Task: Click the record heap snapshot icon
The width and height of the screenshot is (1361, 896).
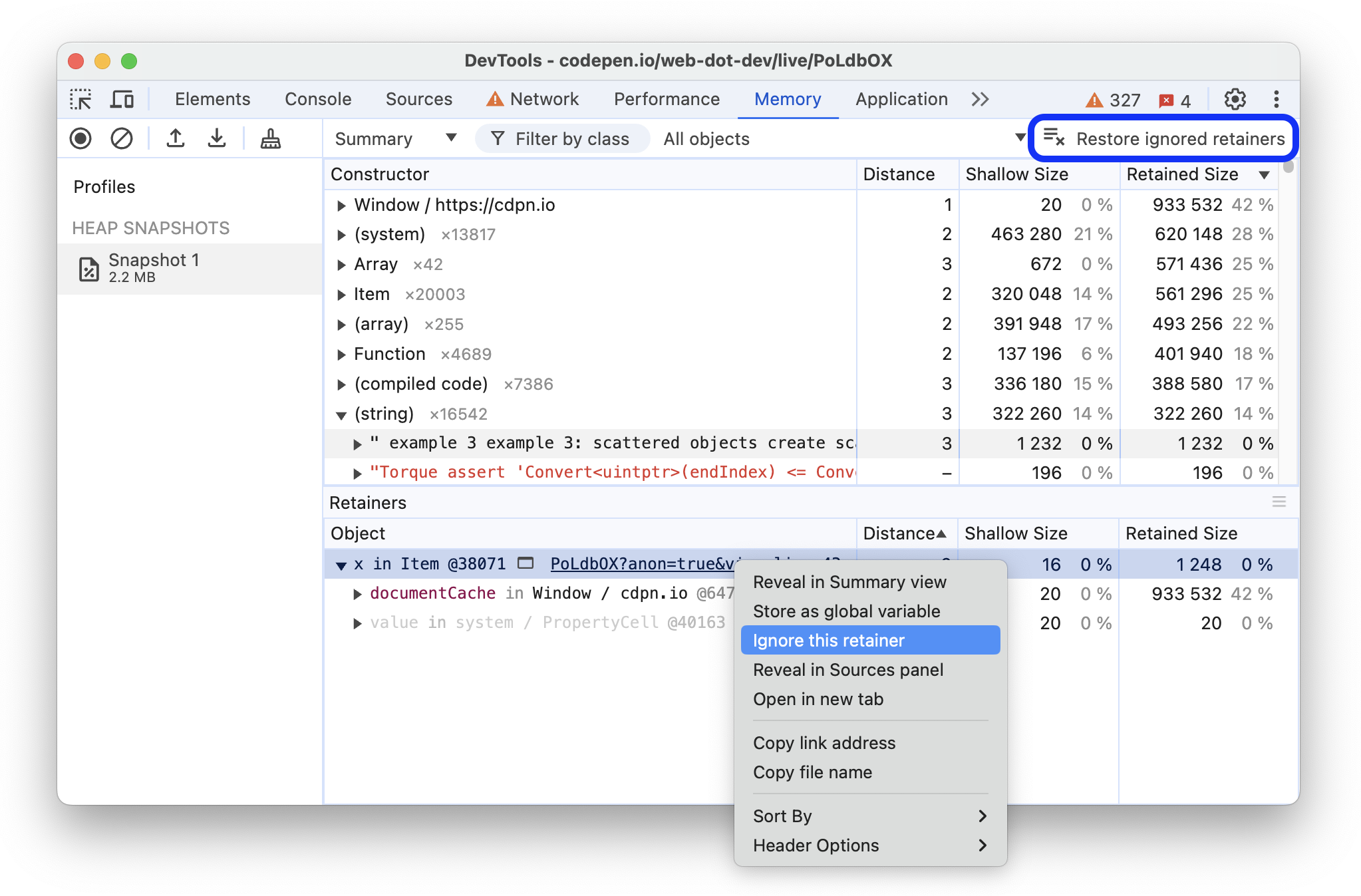Action: 80,138
